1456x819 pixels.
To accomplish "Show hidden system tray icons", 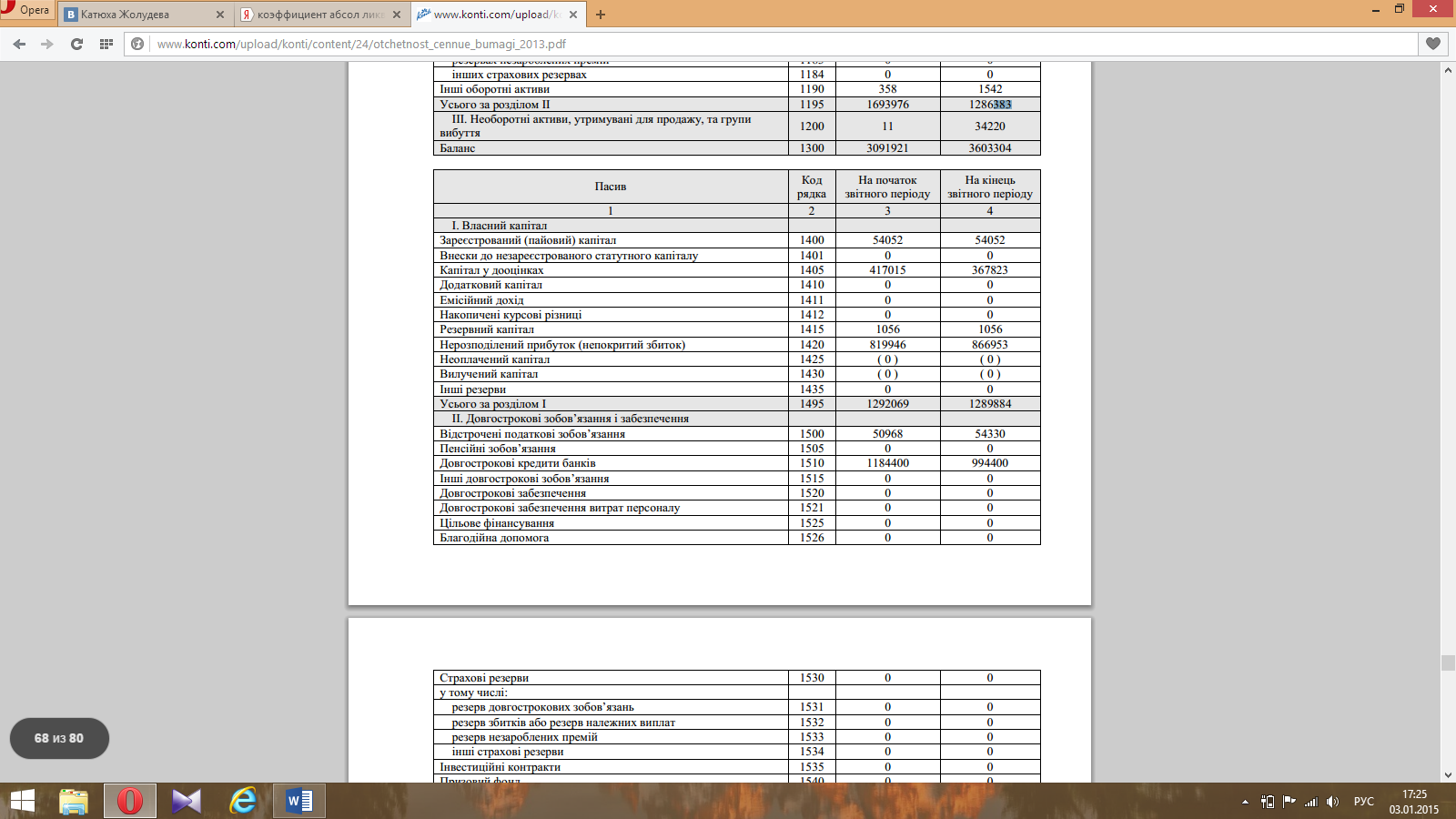I will (1245, 802).
